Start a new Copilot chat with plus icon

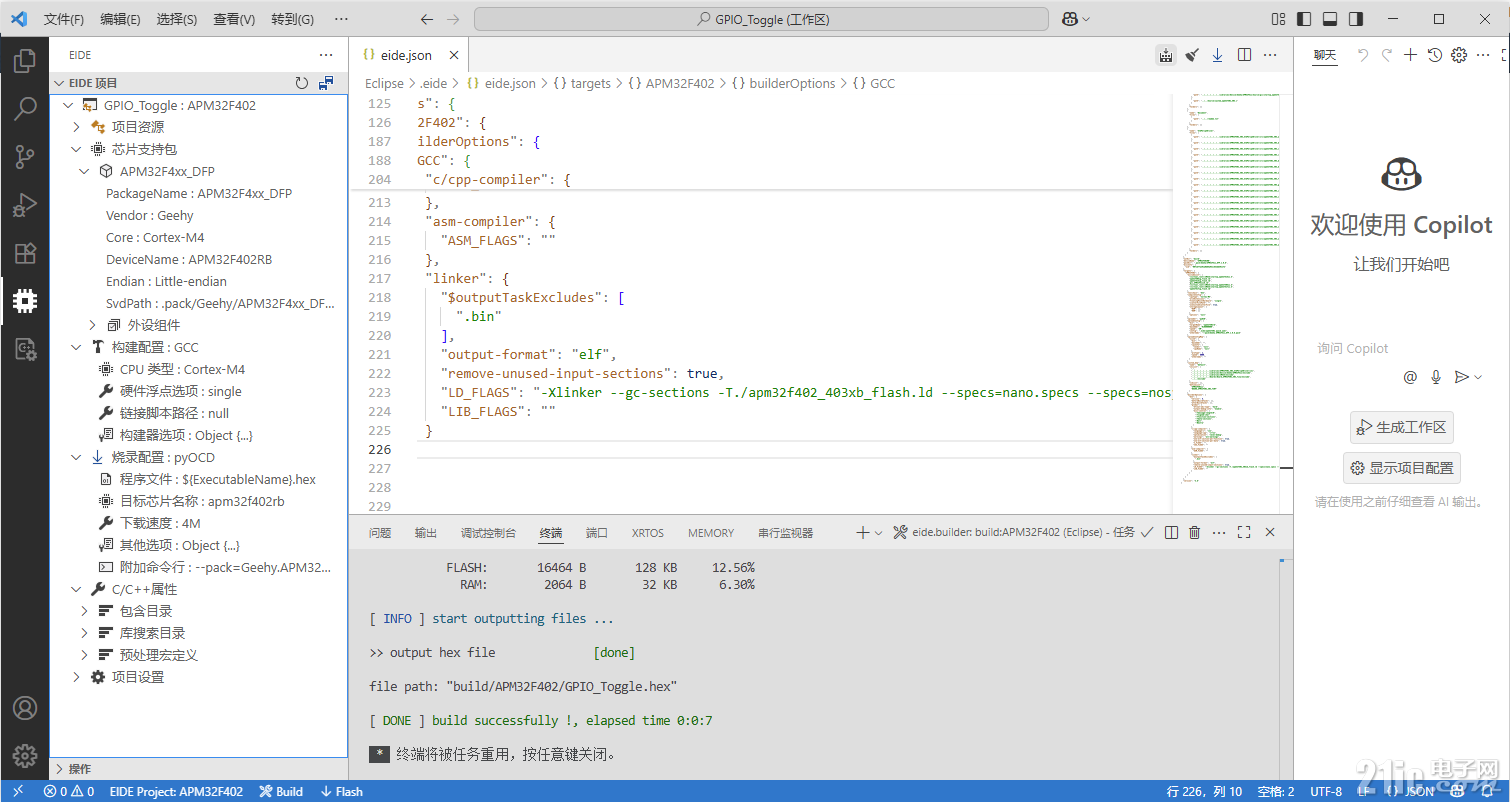[x=1410, y=55]
